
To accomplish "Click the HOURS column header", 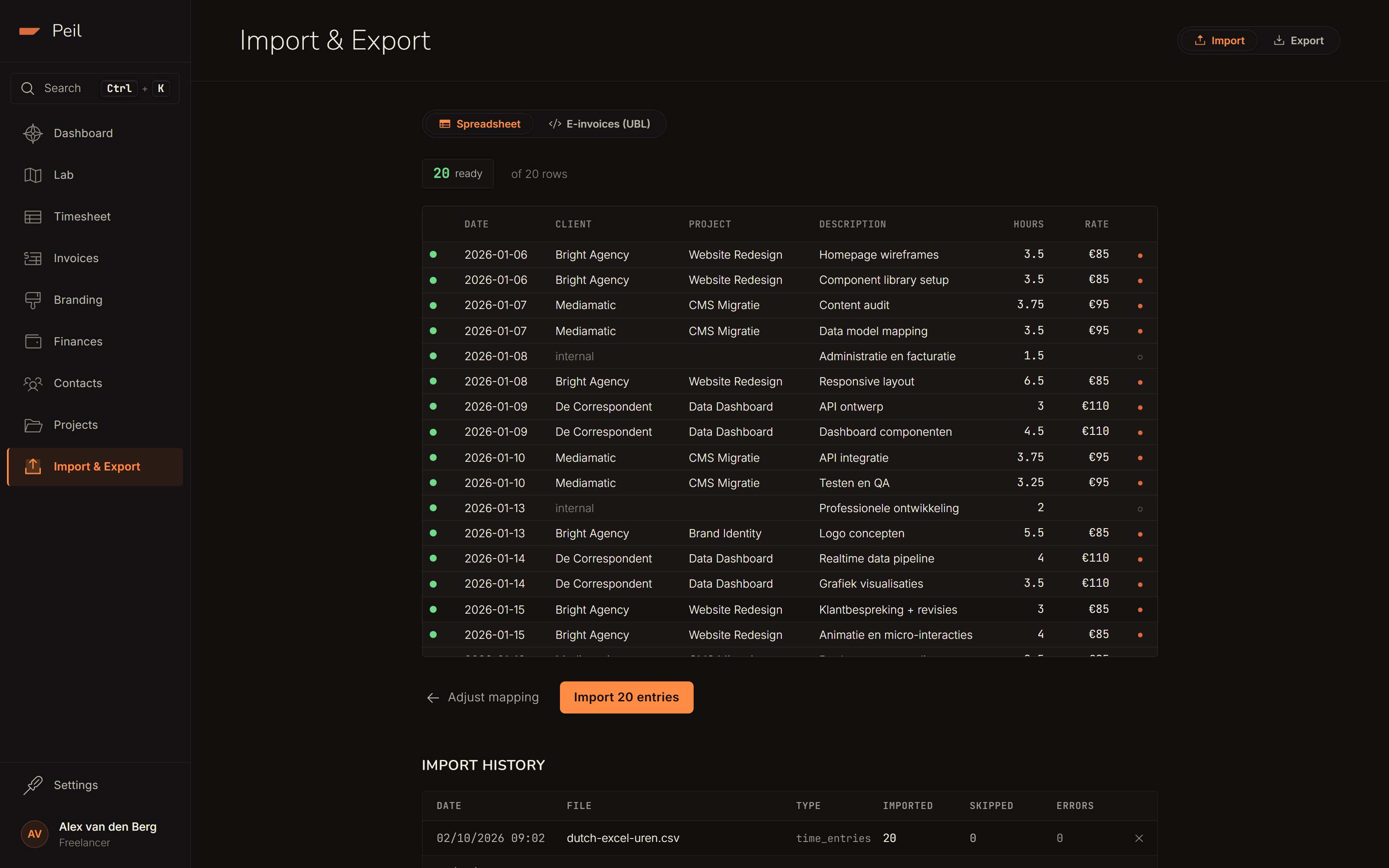I will click(x=1029, y=224).
